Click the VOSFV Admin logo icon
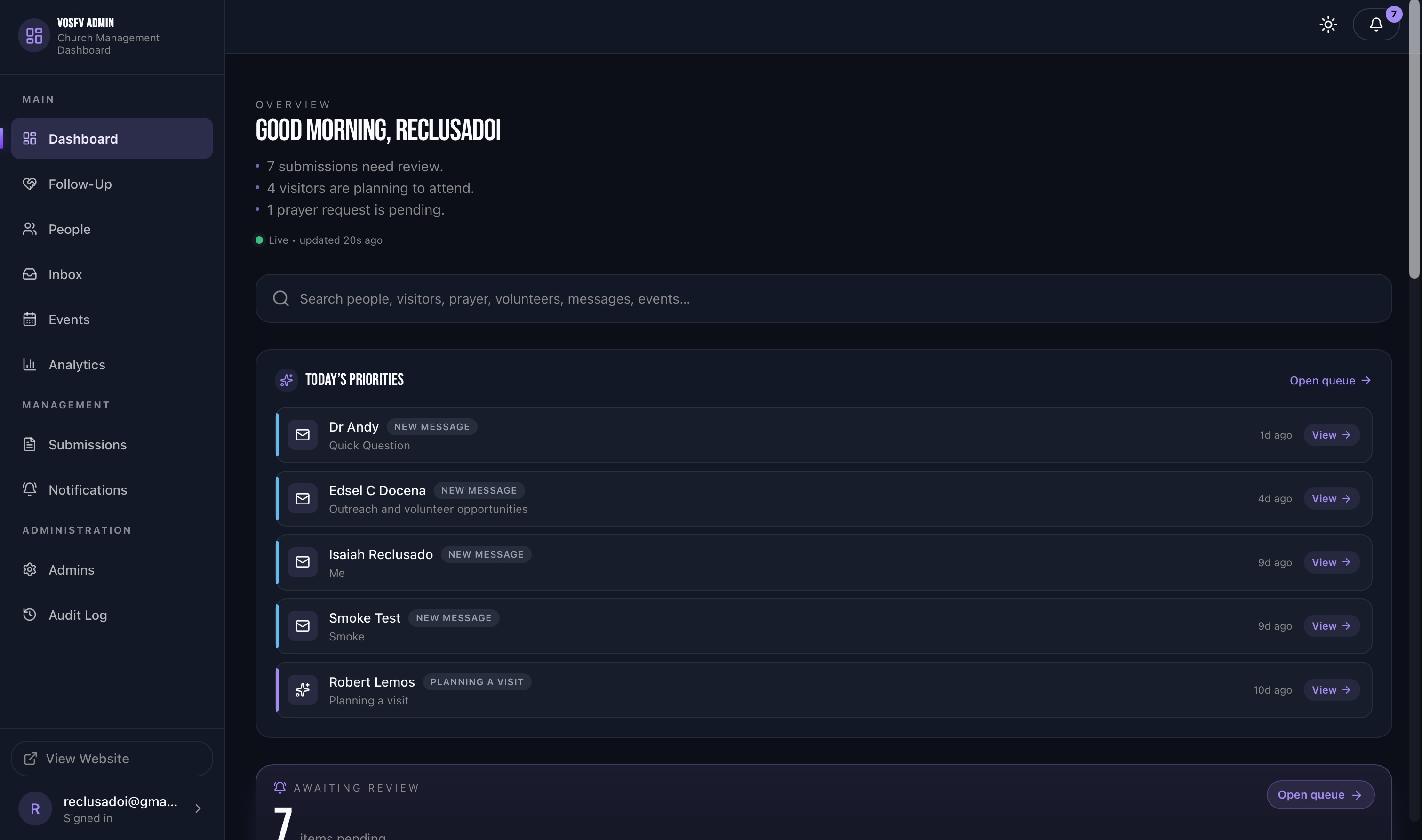 (x=34, y=36)
